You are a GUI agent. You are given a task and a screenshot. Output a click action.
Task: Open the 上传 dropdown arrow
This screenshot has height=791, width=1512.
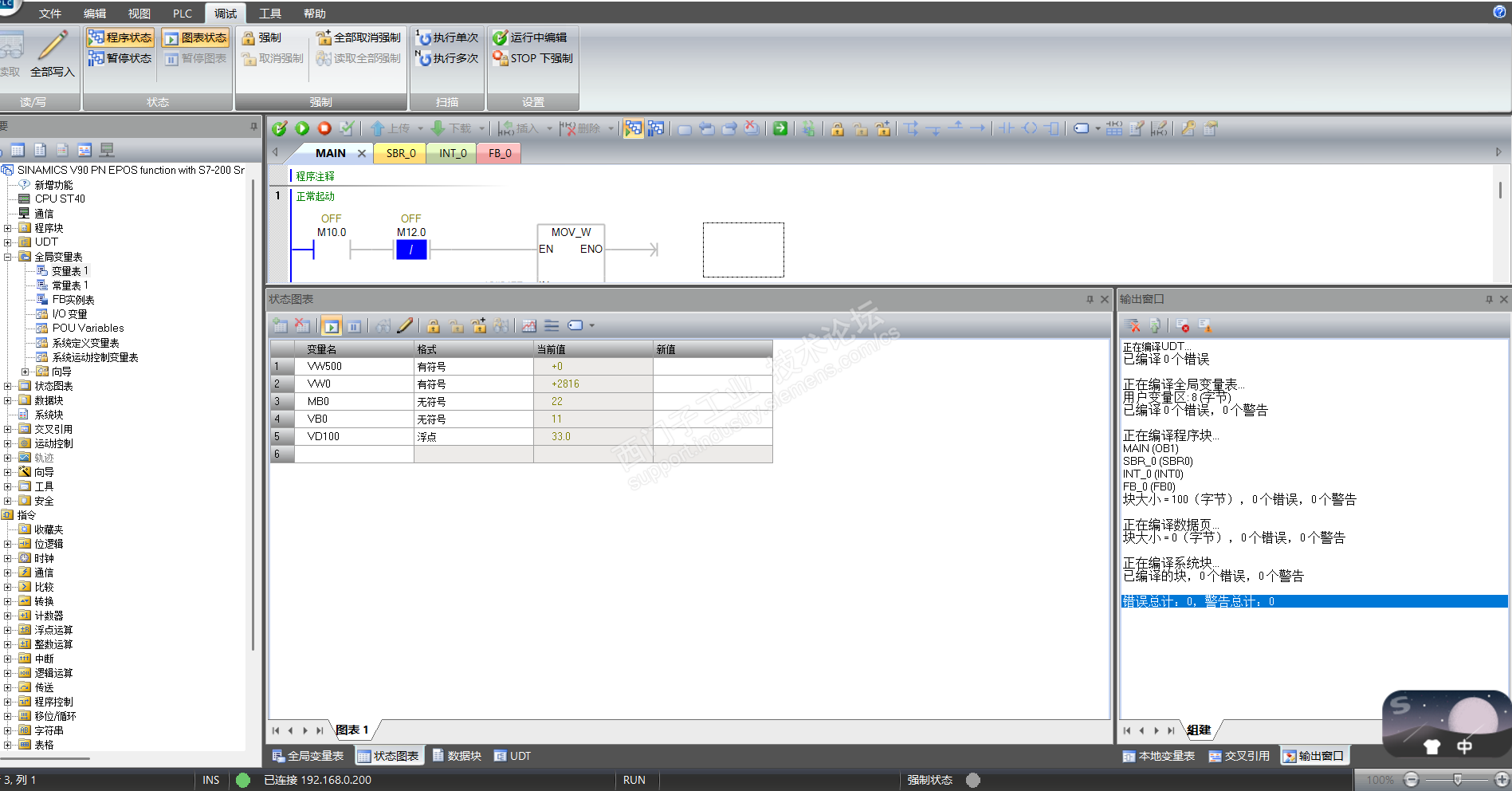[420, 128]
